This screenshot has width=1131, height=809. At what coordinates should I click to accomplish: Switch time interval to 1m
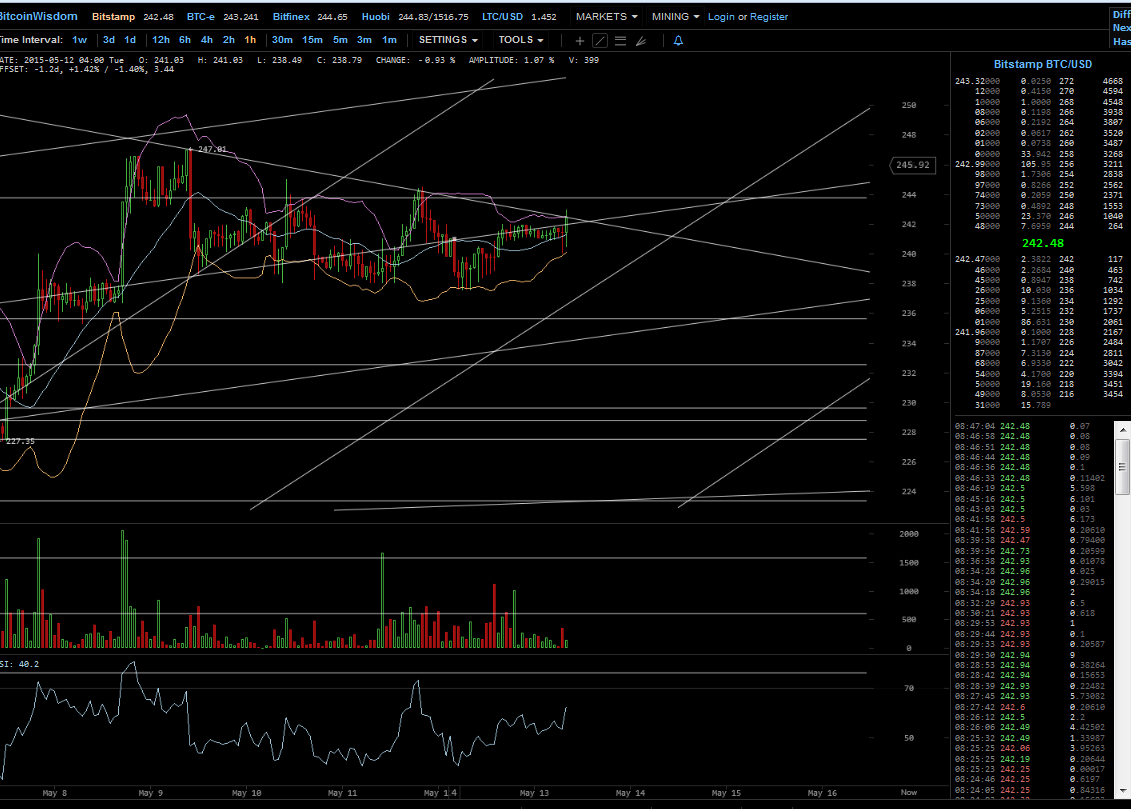390,40
